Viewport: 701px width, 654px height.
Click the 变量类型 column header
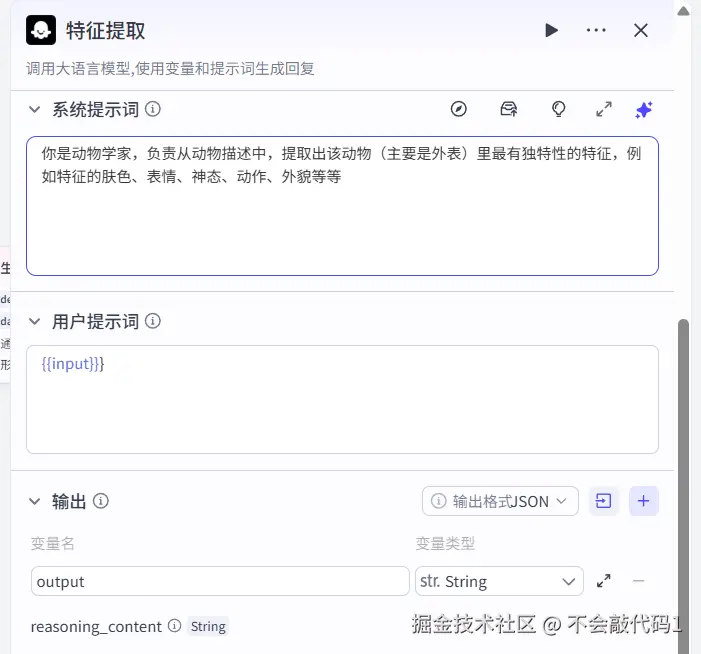[x=445, y=544]
